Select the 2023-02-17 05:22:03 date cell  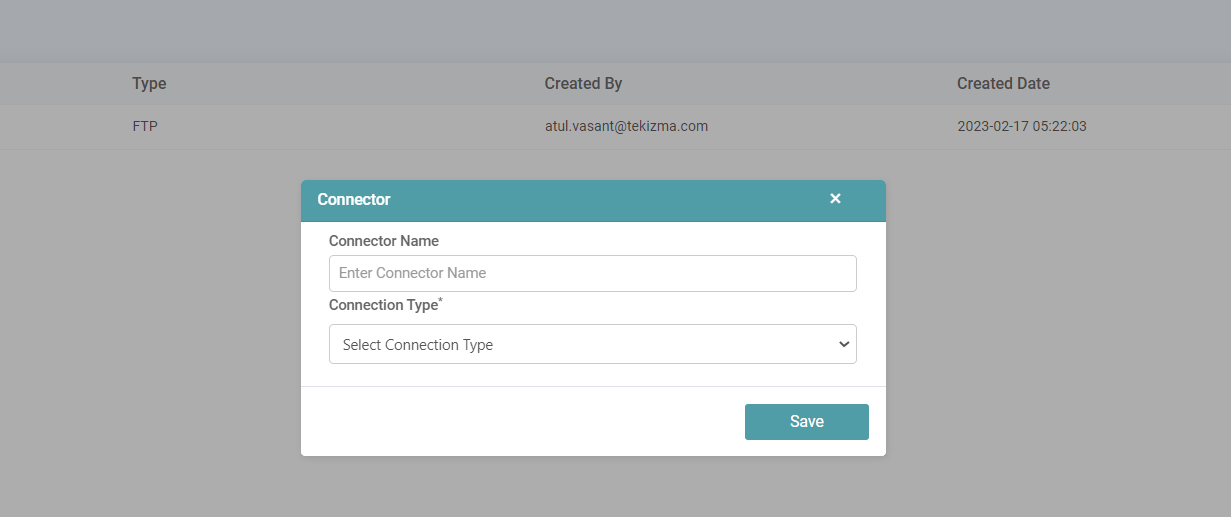coord(1021,127)
